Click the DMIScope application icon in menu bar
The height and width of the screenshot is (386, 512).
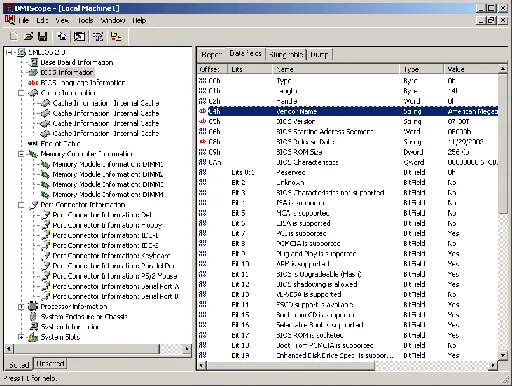[10, 20]
